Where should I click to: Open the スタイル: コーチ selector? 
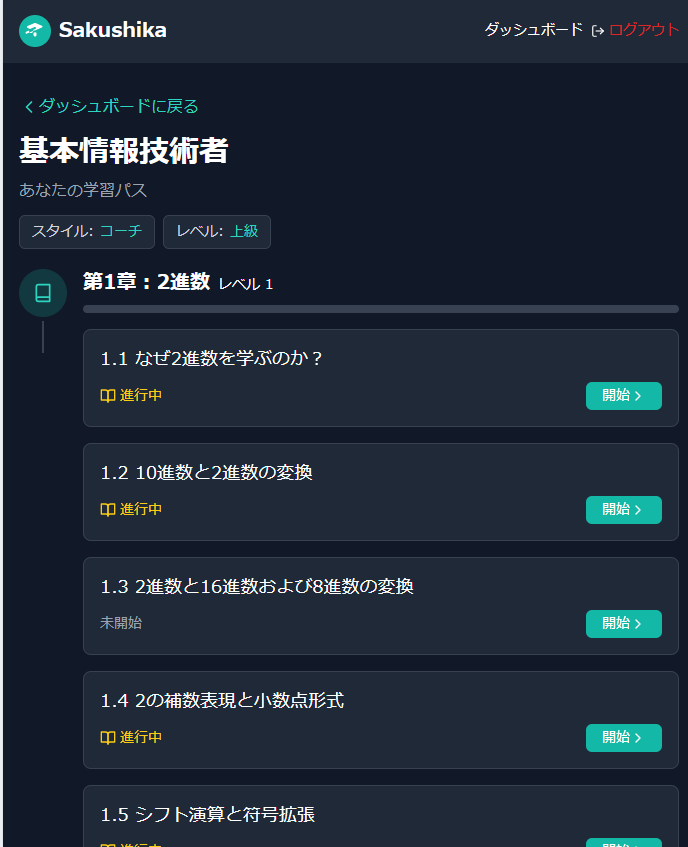pos(87,232)
